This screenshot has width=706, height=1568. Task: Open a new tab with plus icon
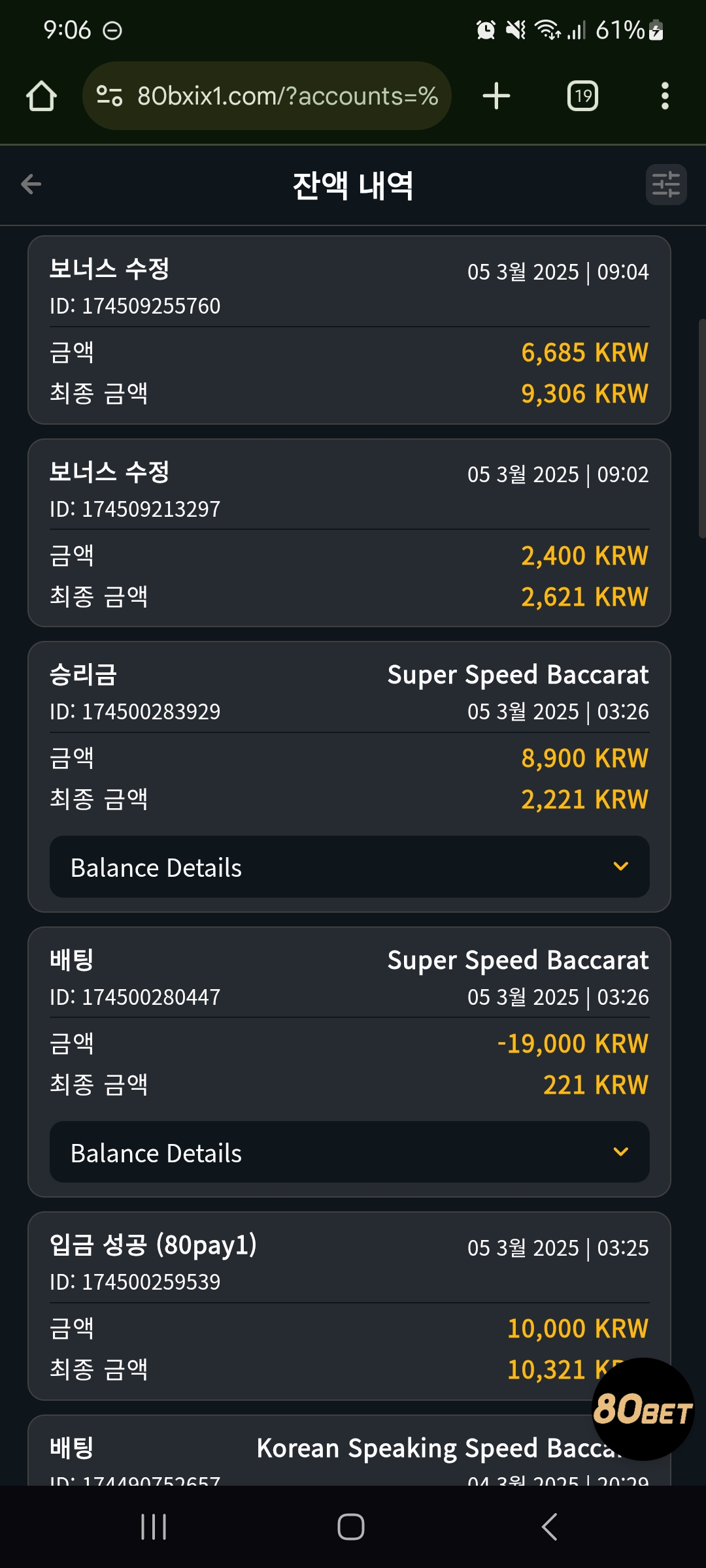click(496, 96)
